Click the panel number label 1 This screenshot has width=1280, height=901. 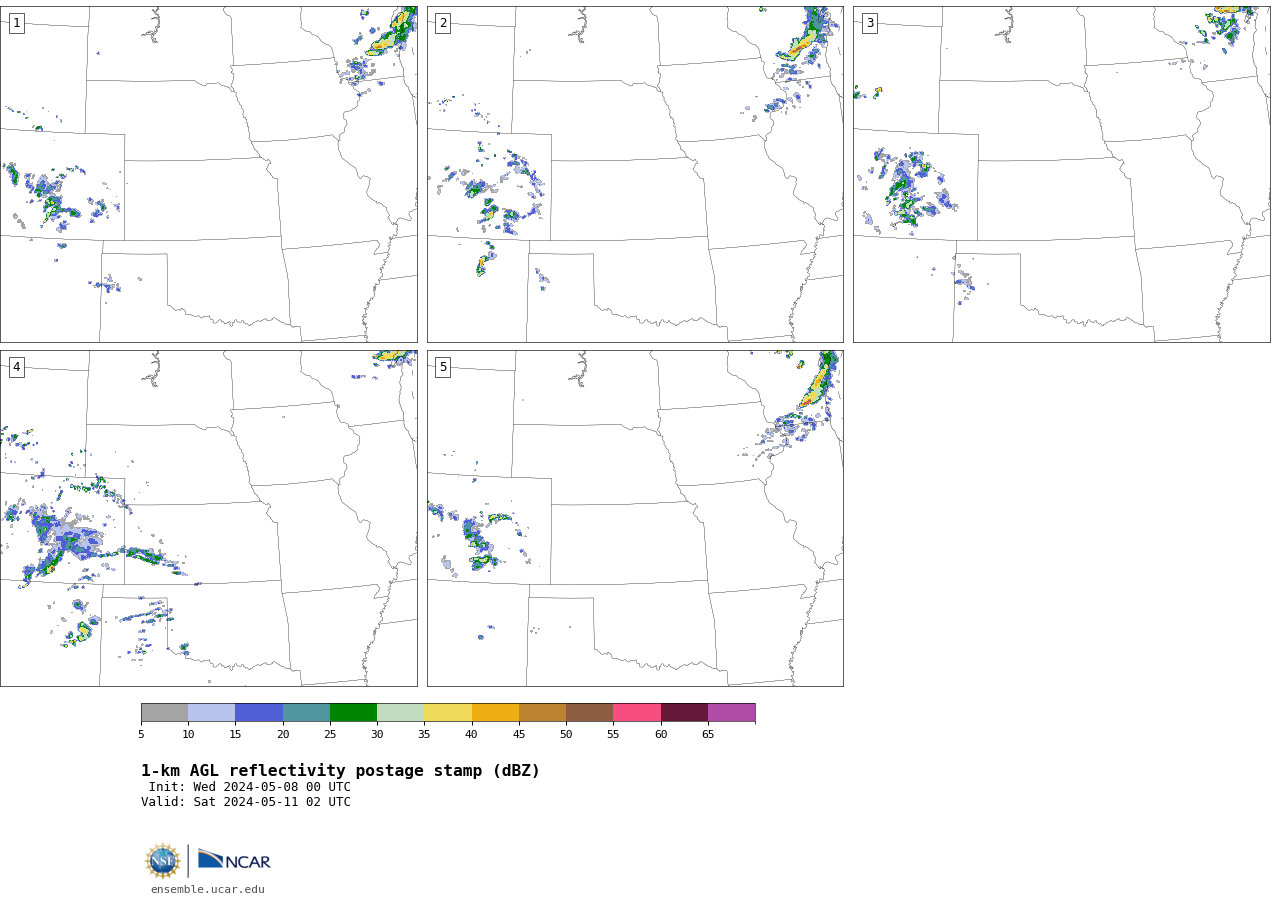(x=16, y=23)
